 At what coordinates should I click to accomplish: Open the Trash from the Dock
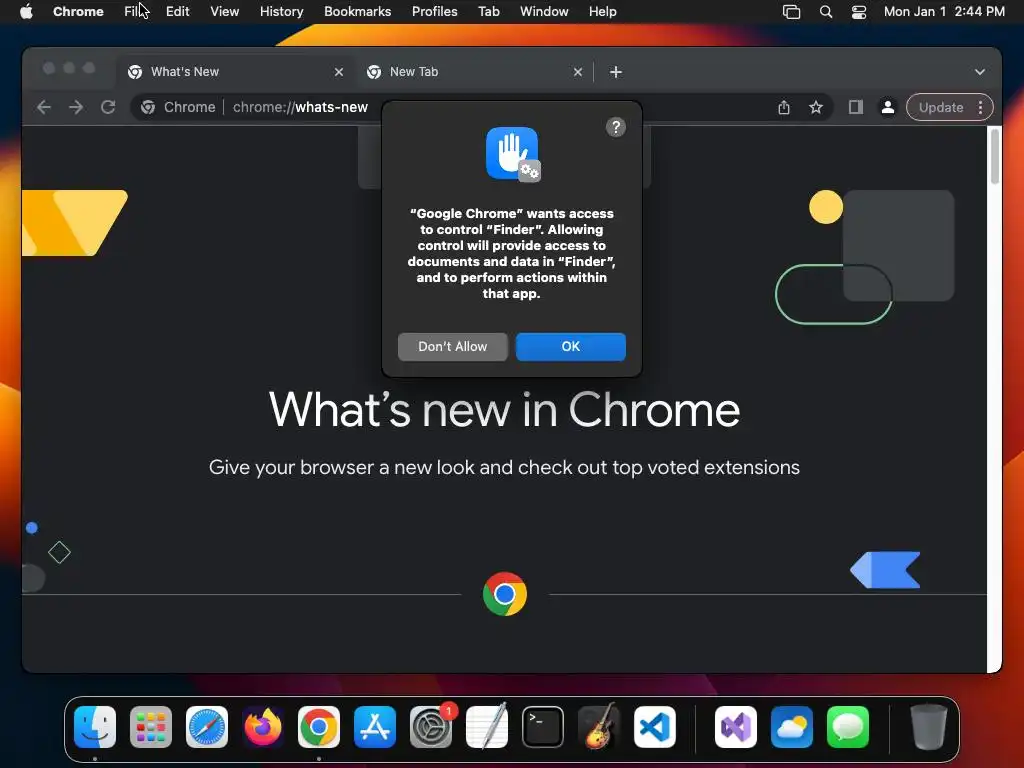[929, 727]
